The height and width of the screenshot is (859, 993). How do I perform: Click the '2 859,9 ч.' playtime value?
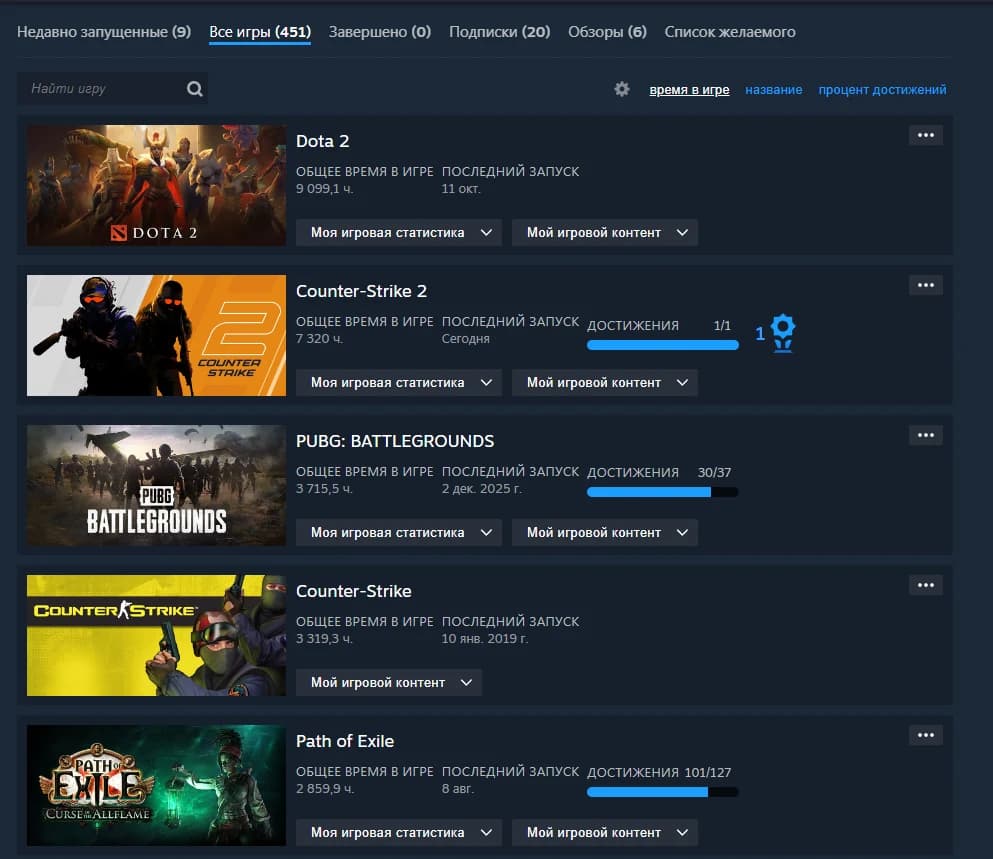[x=324, y=789]
